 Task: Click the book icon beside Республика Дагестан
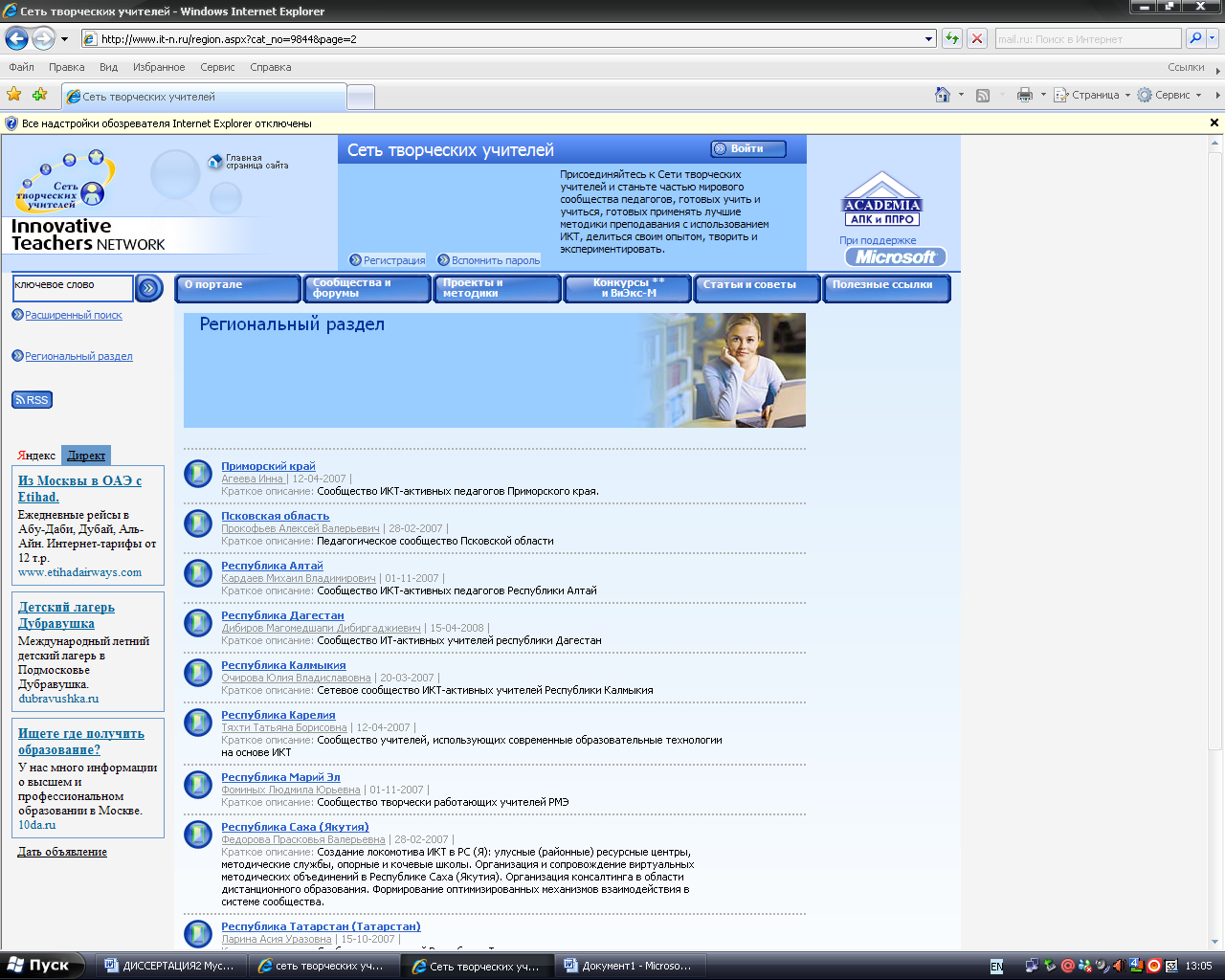click(x=198, y=622)
